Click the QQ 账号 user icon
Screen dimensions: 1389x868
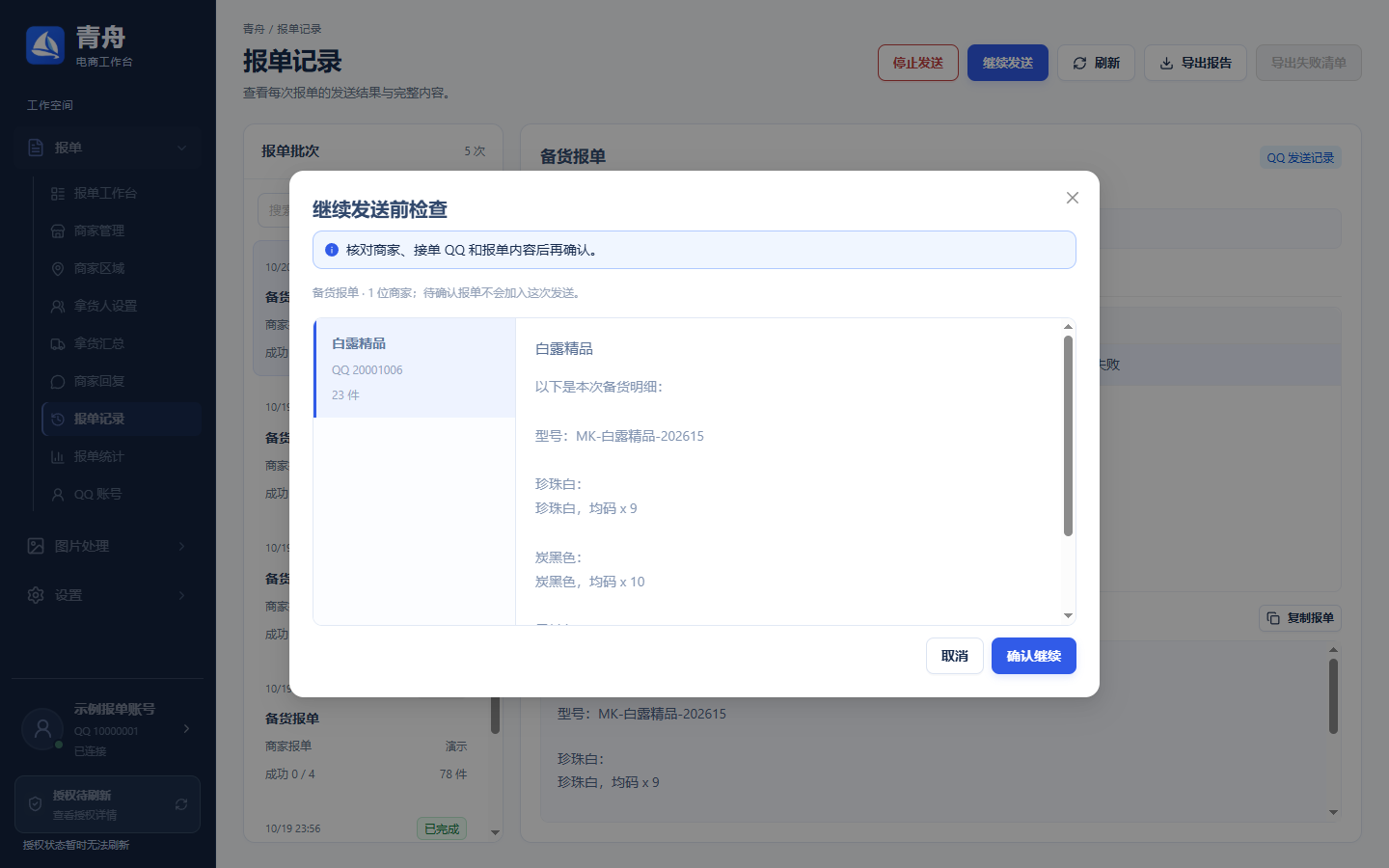(58, 494)
